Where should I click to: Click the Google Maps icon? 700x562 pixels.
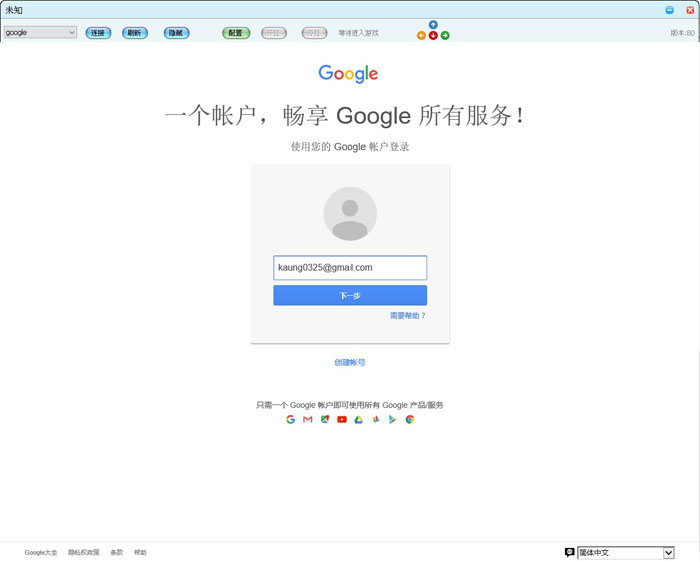click(325, 419)
